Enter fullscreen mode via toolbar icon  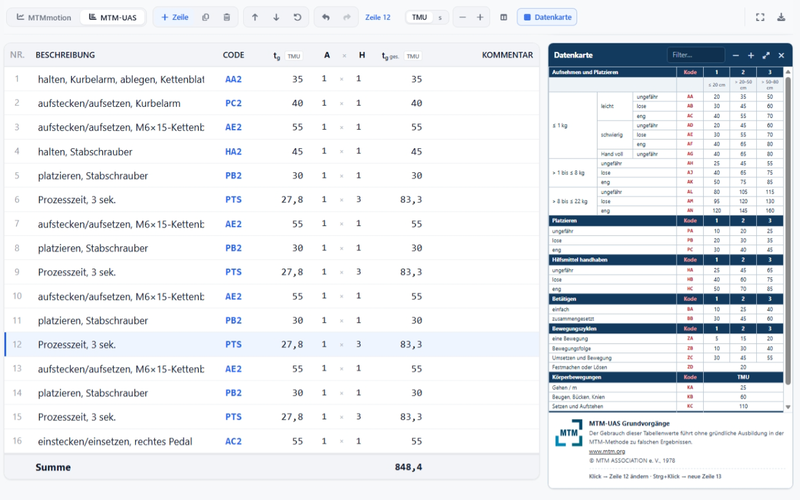(x=760, y=17)
